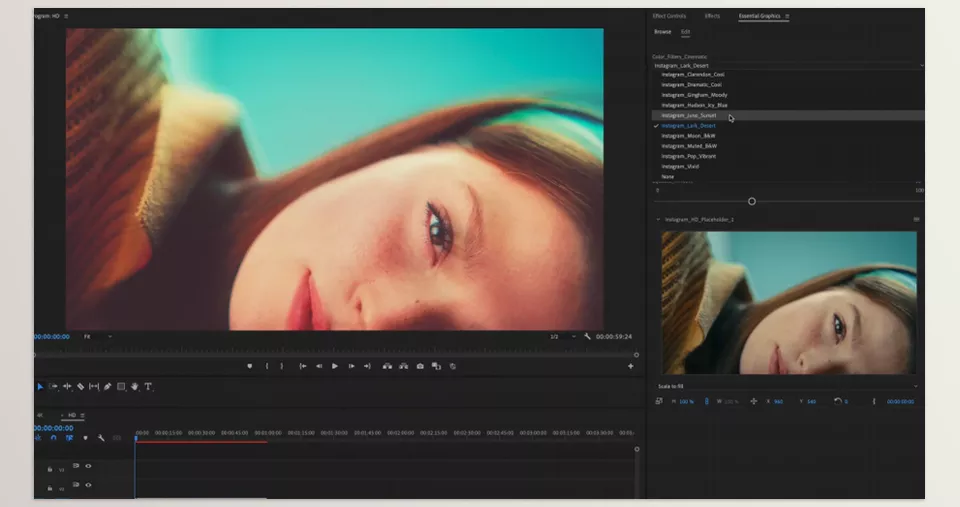The width and height of the screenshot is (960, 507).
Task: Click the timeline playhead timecode 00:00:00:00
Action: click(x=53, y=428)
